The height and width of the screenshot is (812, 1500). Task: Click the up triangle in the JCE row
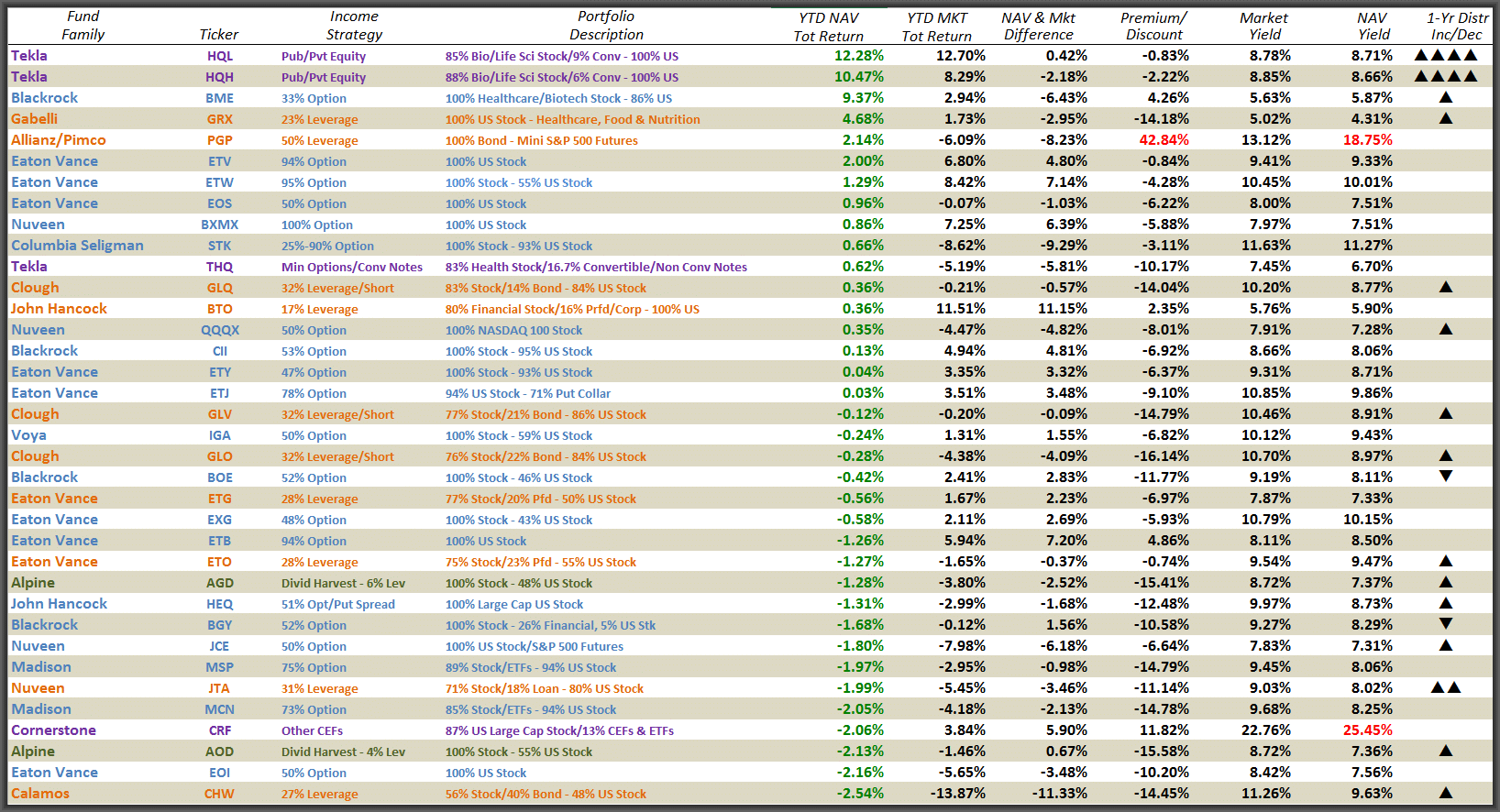1446,645
